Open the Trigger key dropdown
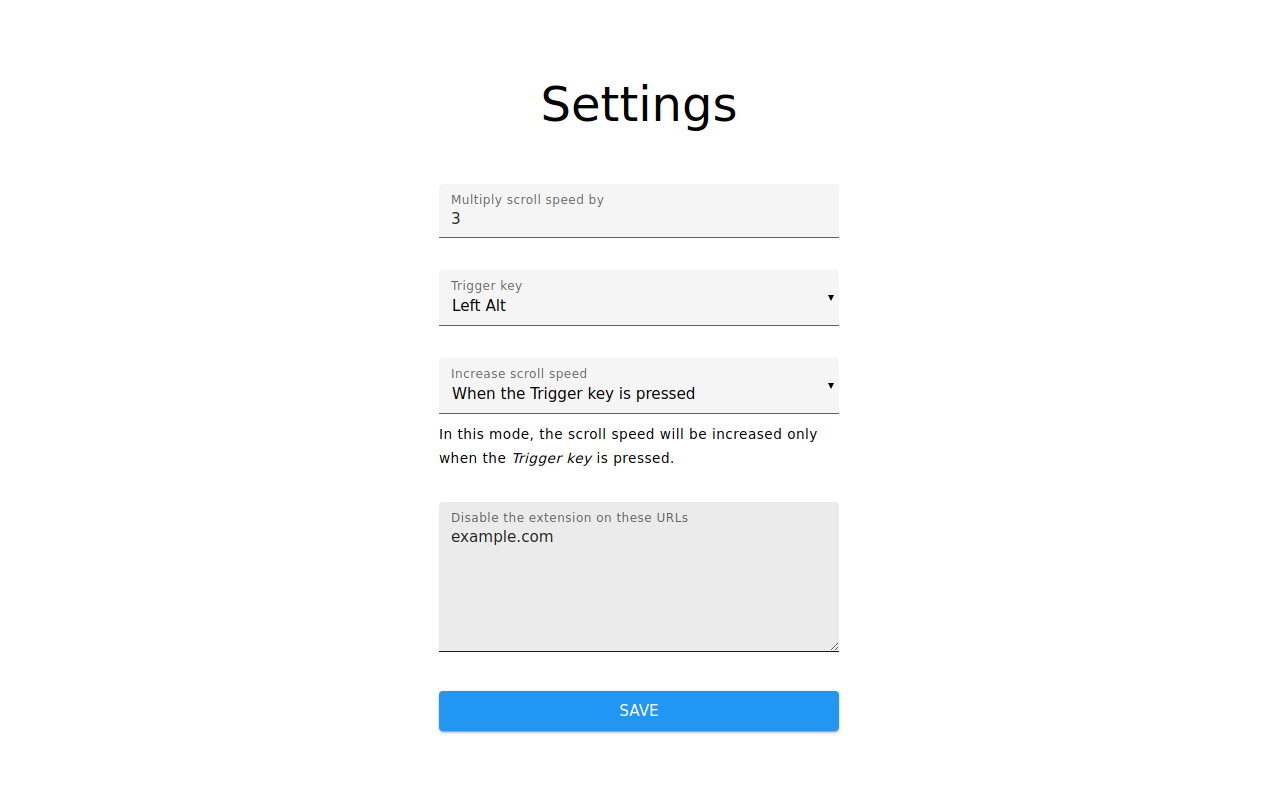1280x800 pixels. click(x=638, y=298)
